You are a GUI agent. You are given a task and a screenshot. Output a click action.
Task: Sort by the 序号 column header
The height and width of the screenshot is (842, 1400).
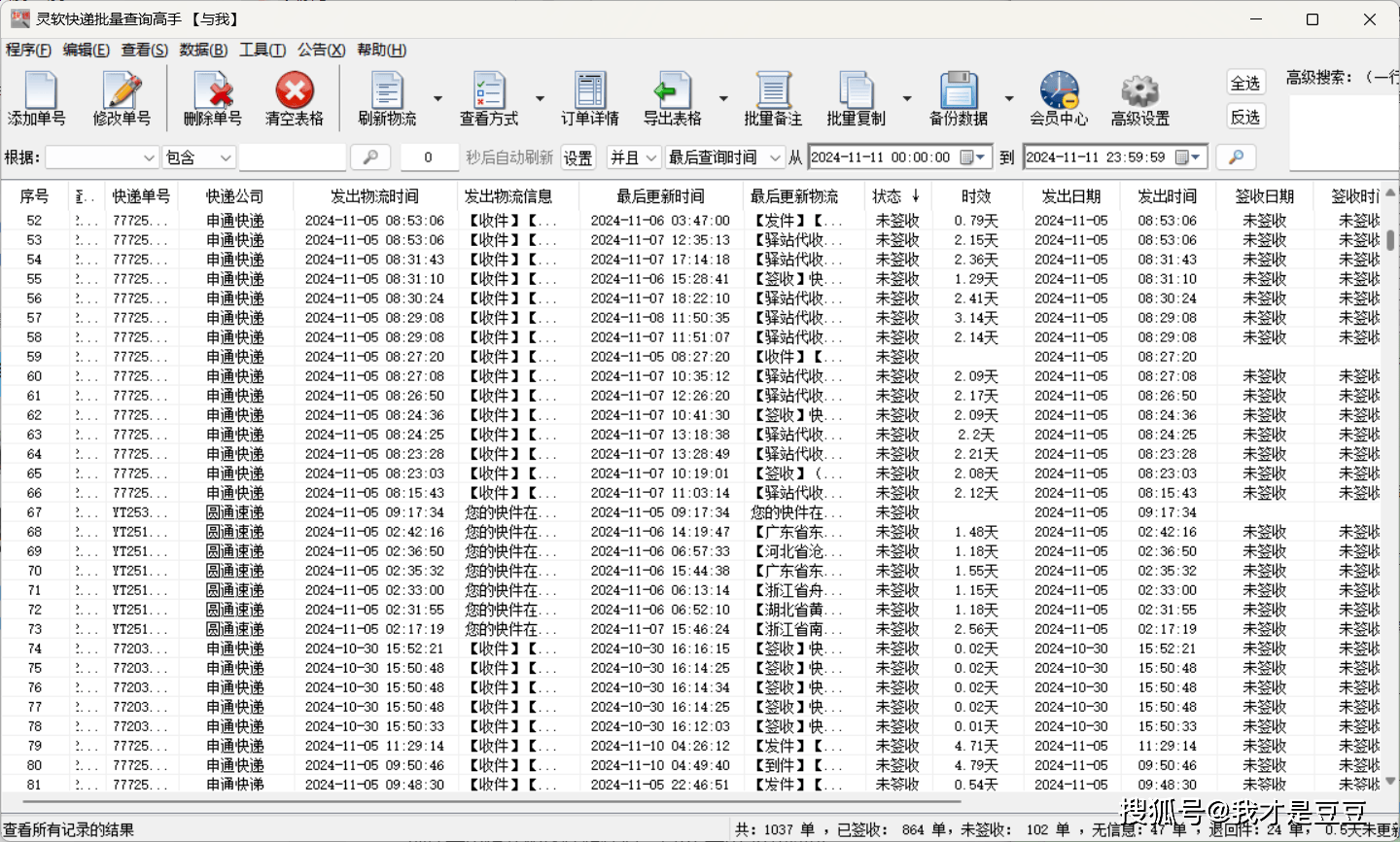tap(34, 196)
